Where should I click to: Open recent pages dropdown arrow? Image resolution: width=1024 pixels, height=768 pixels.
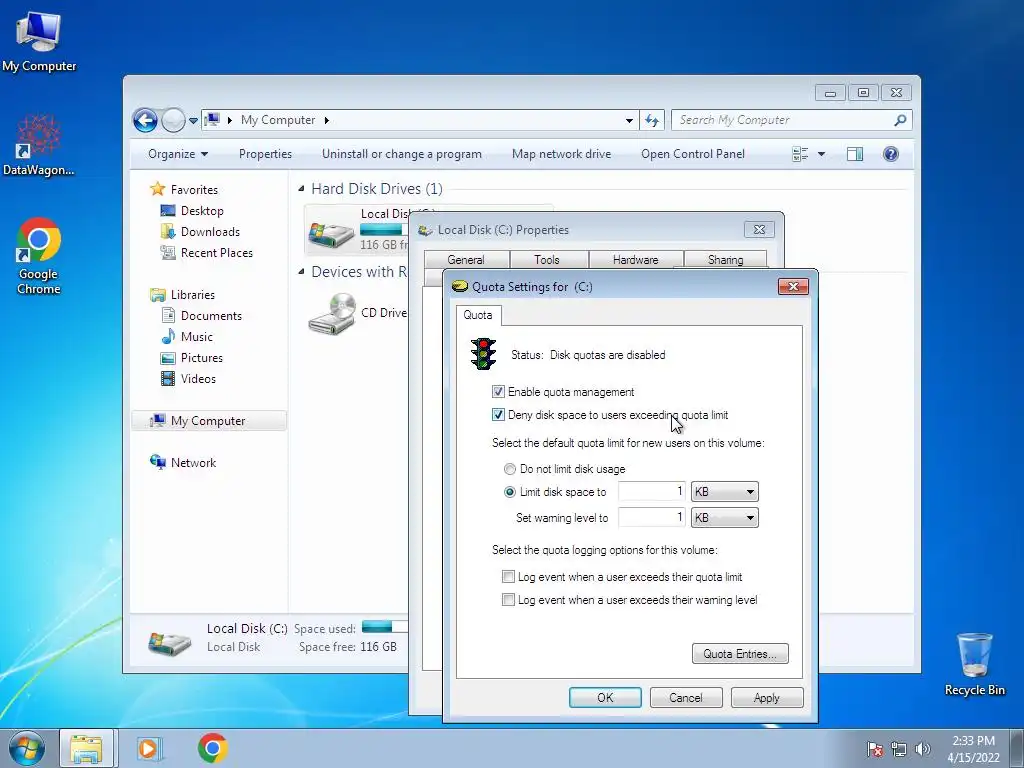[193, 121]
